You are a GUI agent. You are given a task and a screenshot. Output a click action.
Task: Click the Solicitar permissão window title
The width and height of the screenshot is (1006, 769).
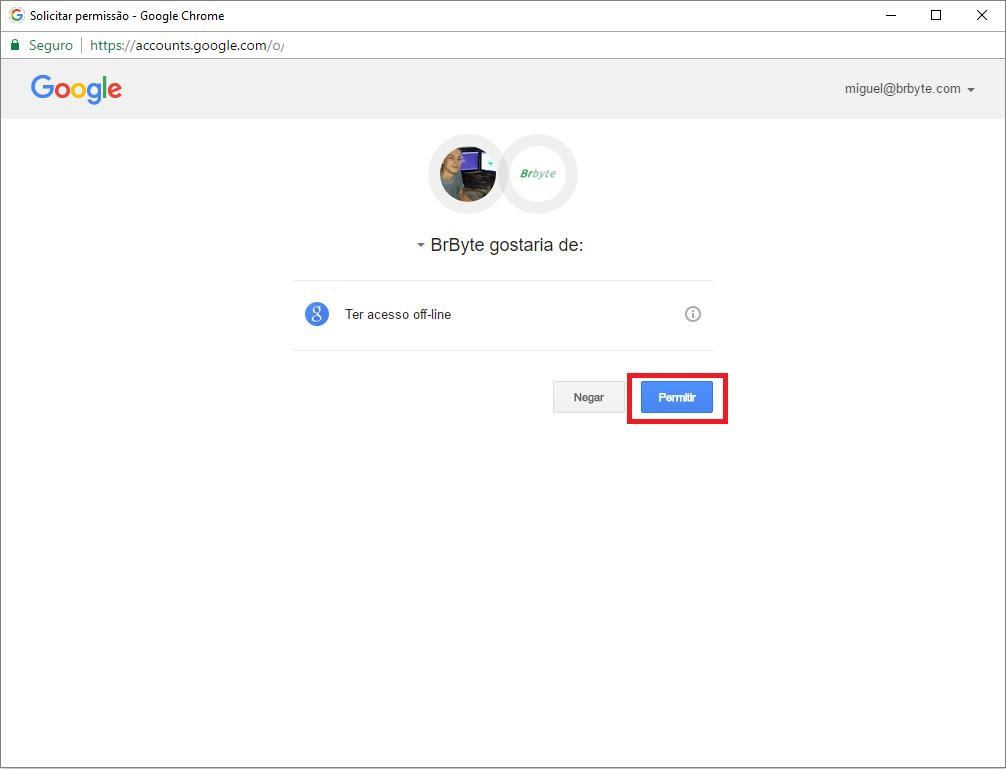coord(127,16)
